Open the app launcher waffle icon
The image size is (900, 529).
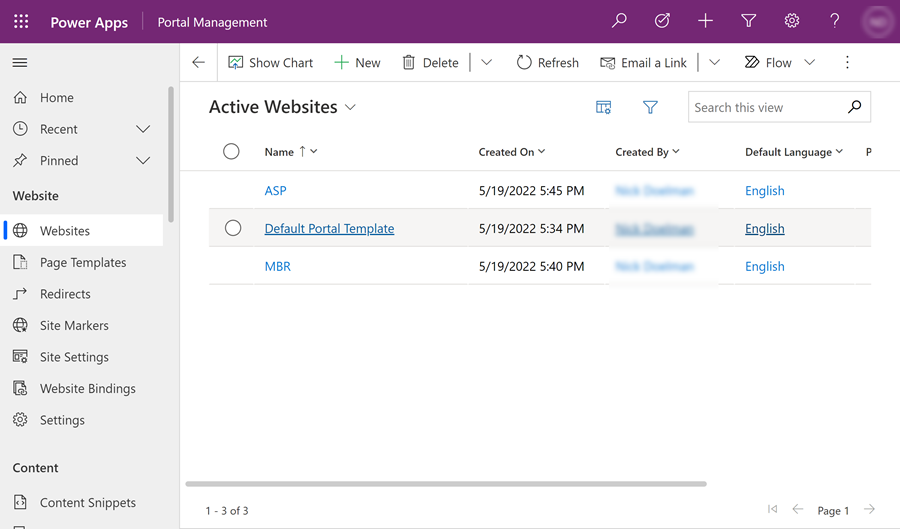21,22
